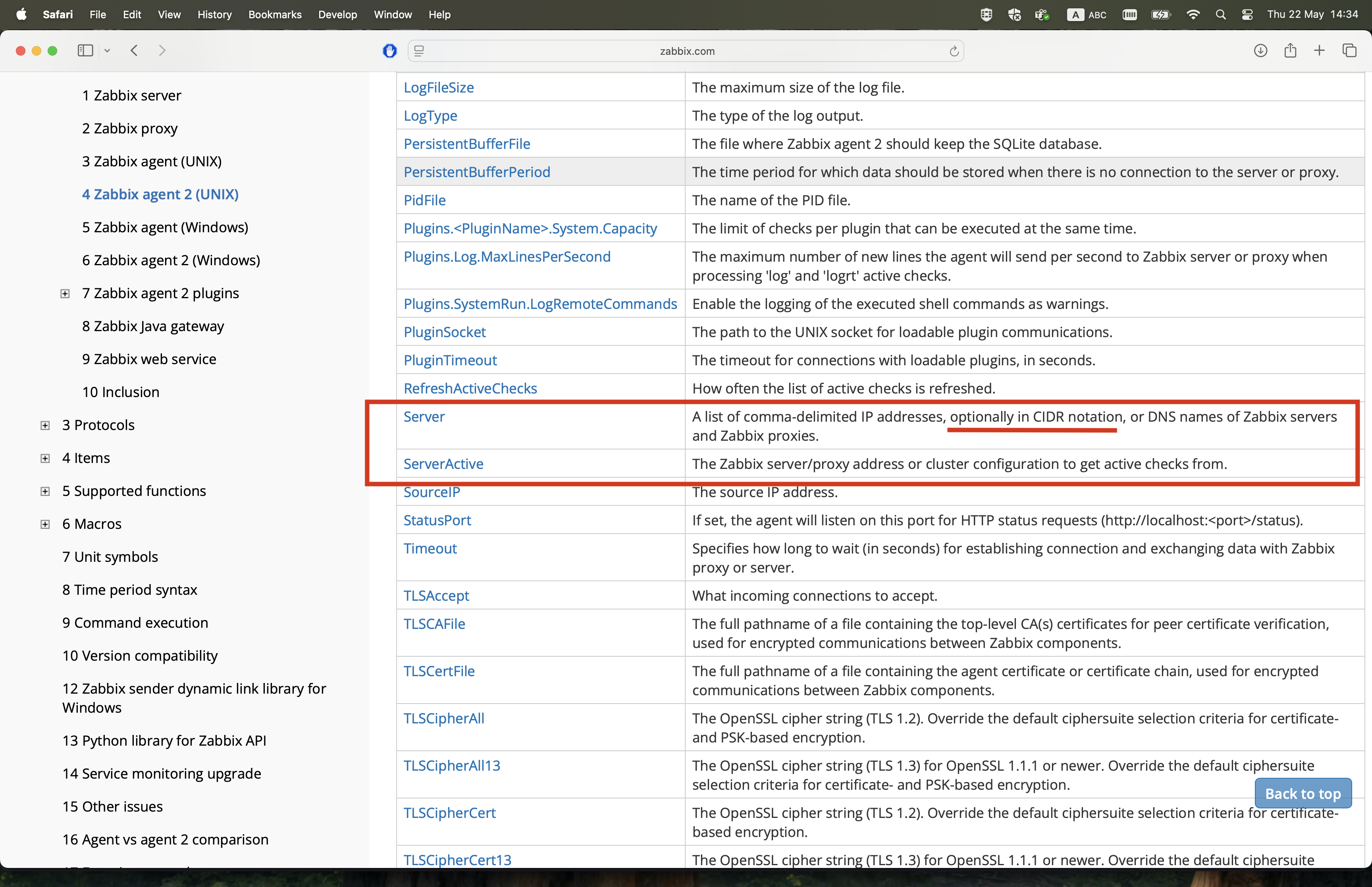Open 7 Unit symbols page
Image resolution: width=1372 pixels, height=887 pixels.
pos(110,556)
